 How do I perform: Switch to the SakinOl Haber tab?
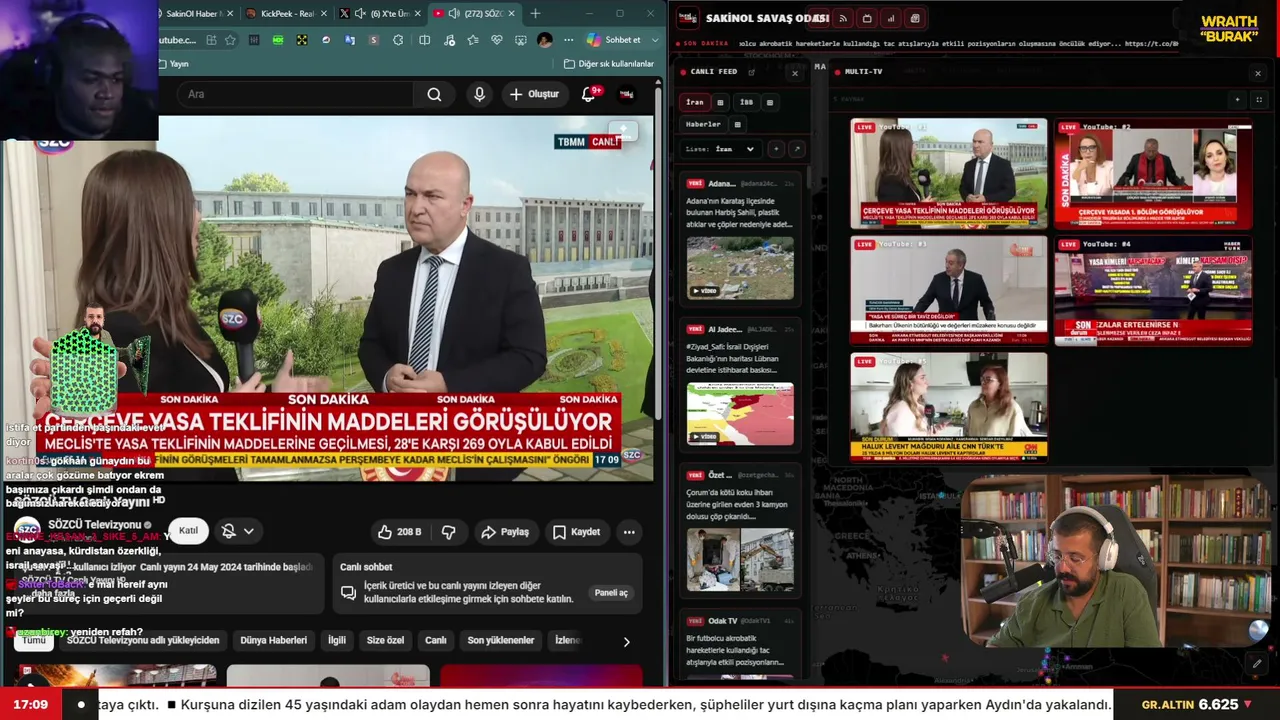(192, 13)
